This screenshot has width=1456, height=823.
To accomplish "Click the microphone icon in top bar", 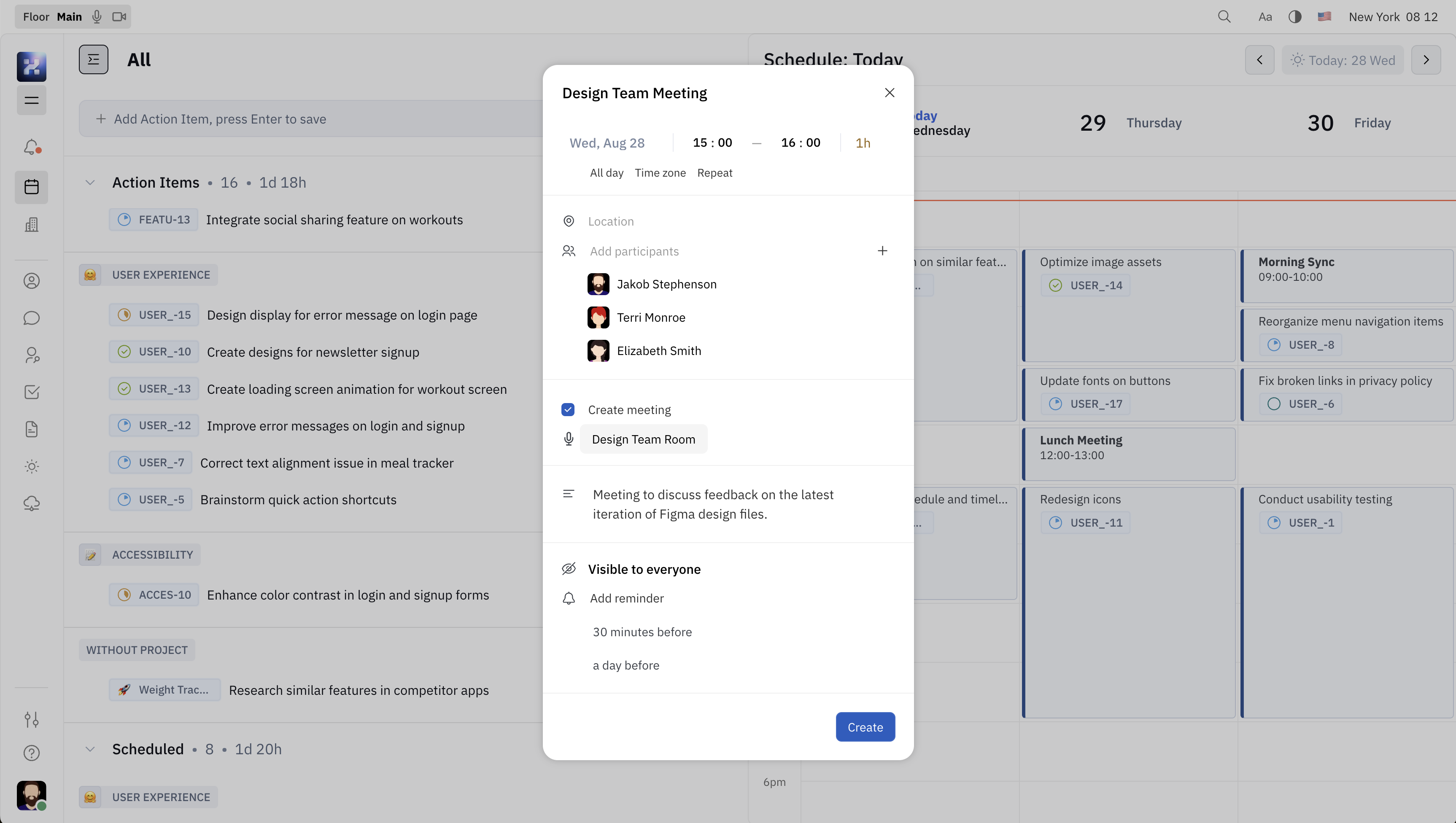I will click(x=97, y=17).
